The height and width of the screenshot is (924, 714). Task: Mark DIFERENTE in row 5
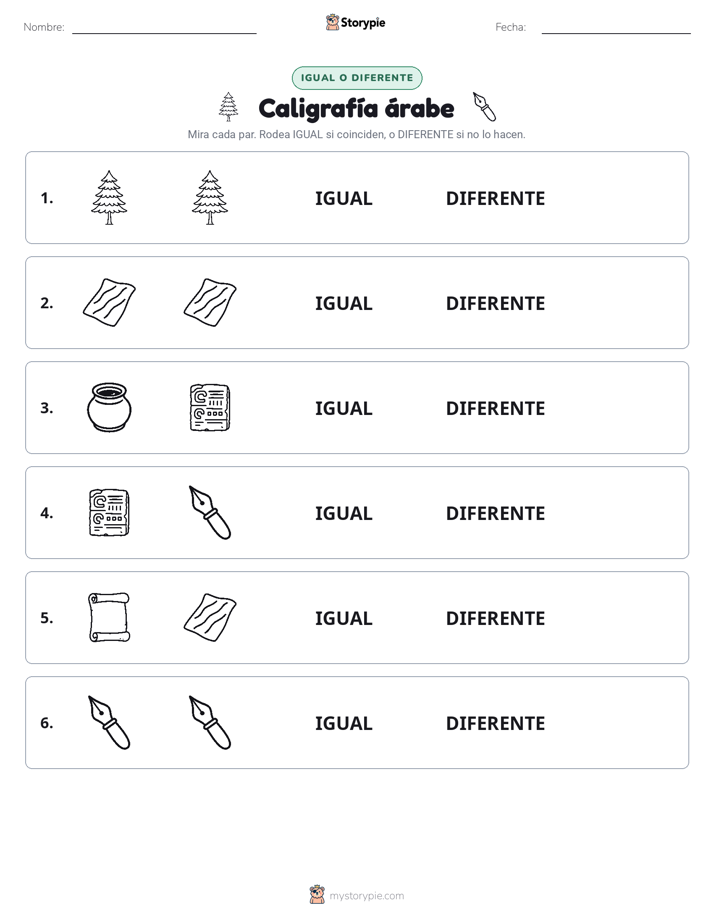[x=495, y=619]
